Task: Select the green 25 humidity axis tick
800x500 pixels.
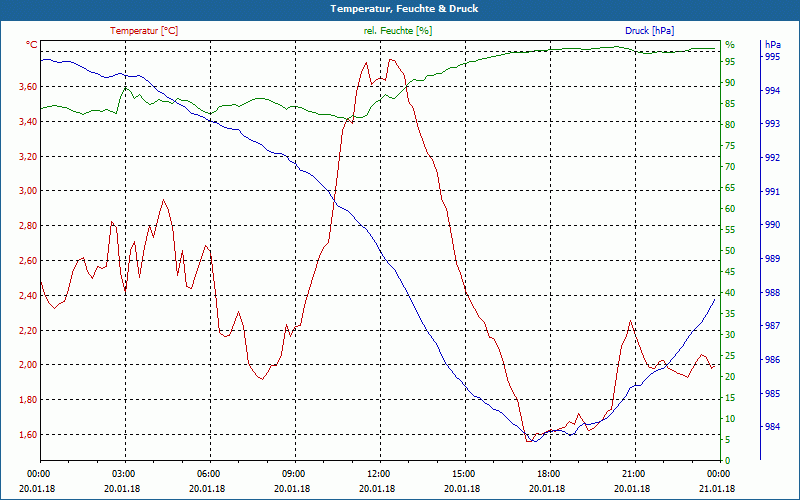Action: pos(730,356)
